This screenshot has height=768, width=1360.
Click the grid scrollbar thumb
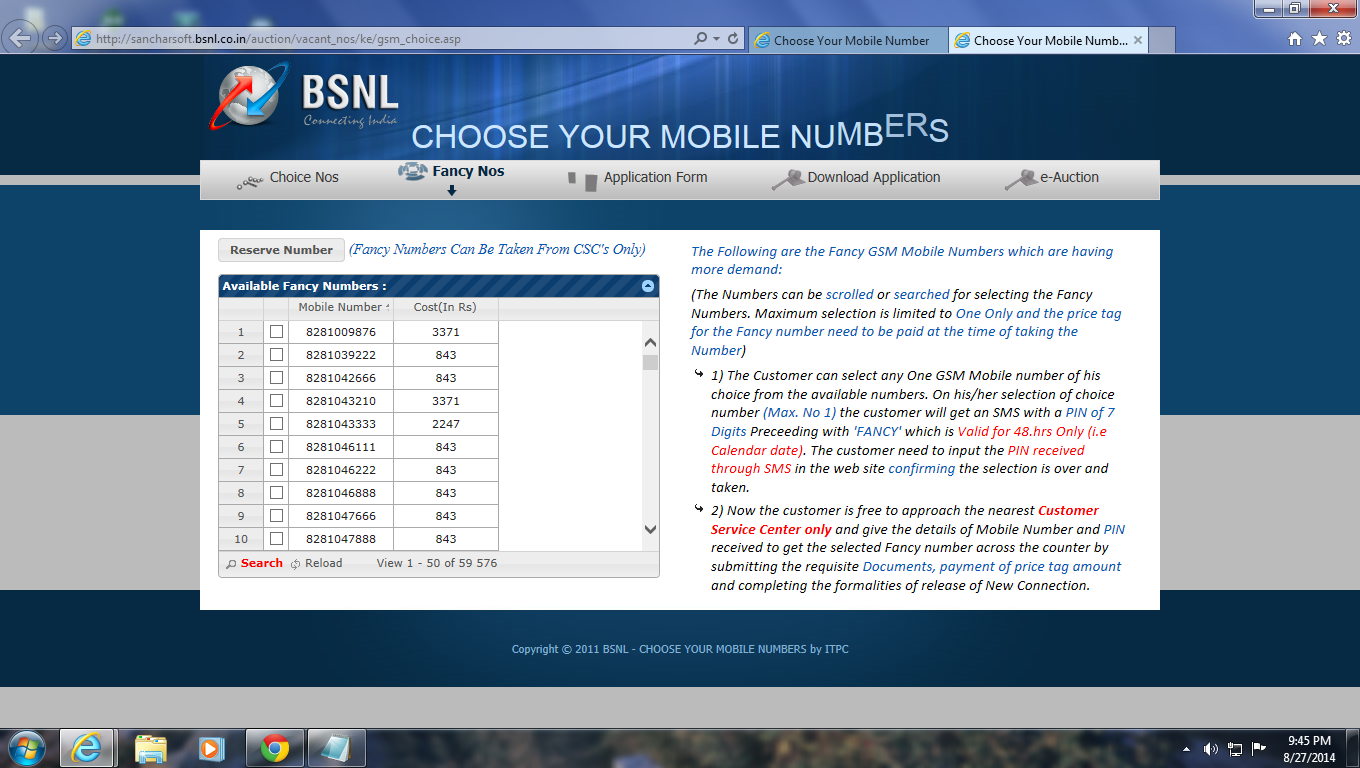point(650,362)
